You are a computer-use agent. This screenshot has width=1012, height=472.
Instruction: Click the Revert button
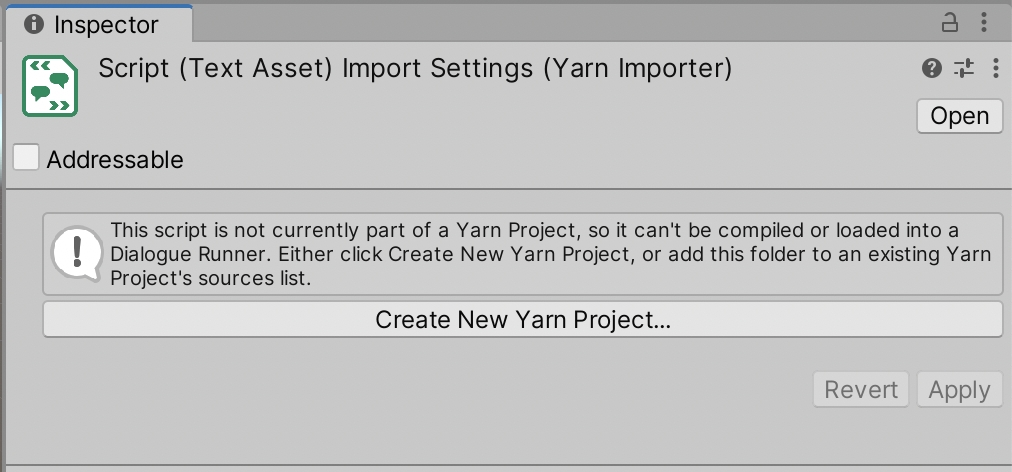(861, 390)
